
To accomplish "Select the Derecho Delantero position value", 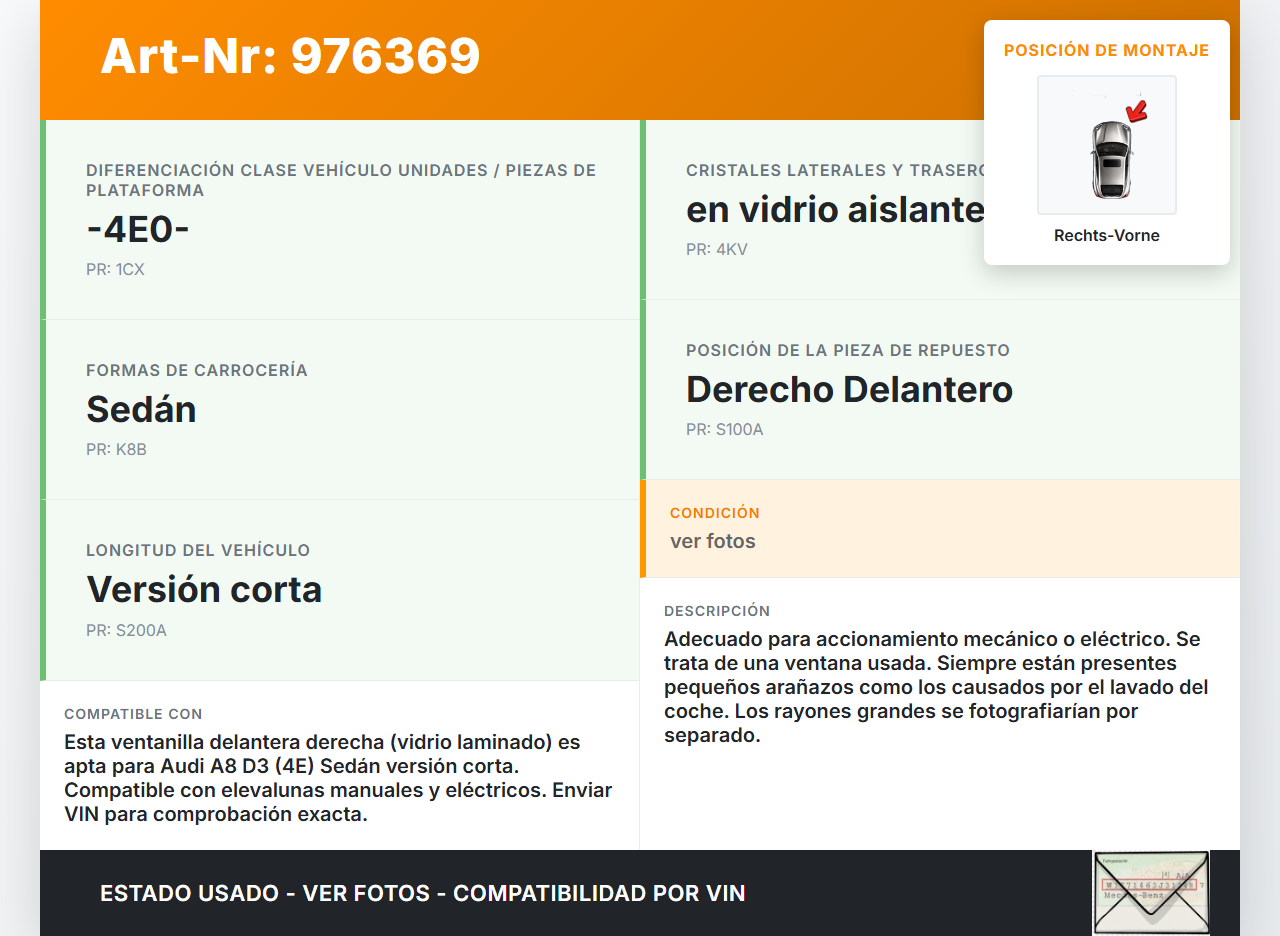I will point(849,390).
